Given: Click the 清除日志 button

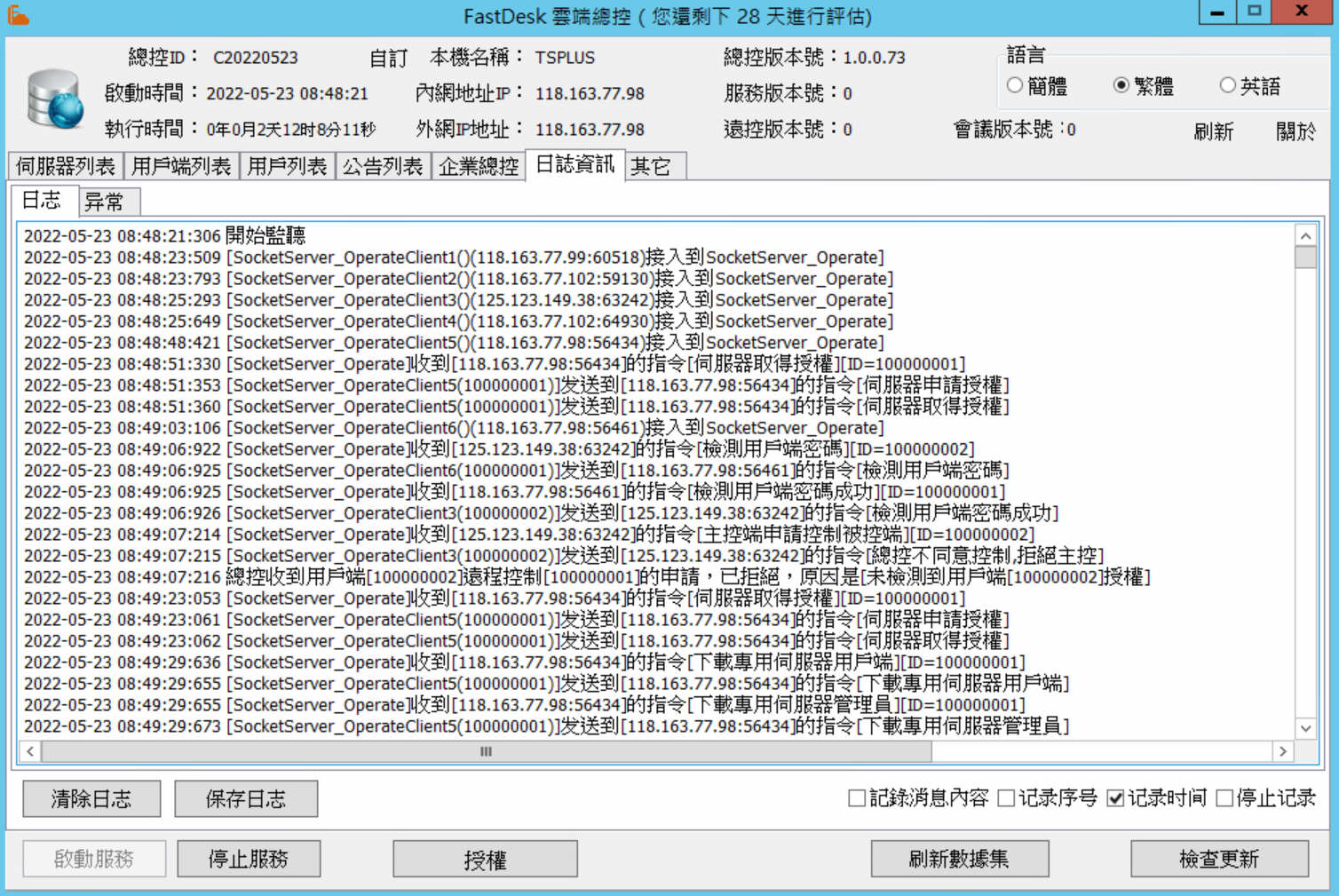Looking at the screenshot, I should (x=91, y=799).
